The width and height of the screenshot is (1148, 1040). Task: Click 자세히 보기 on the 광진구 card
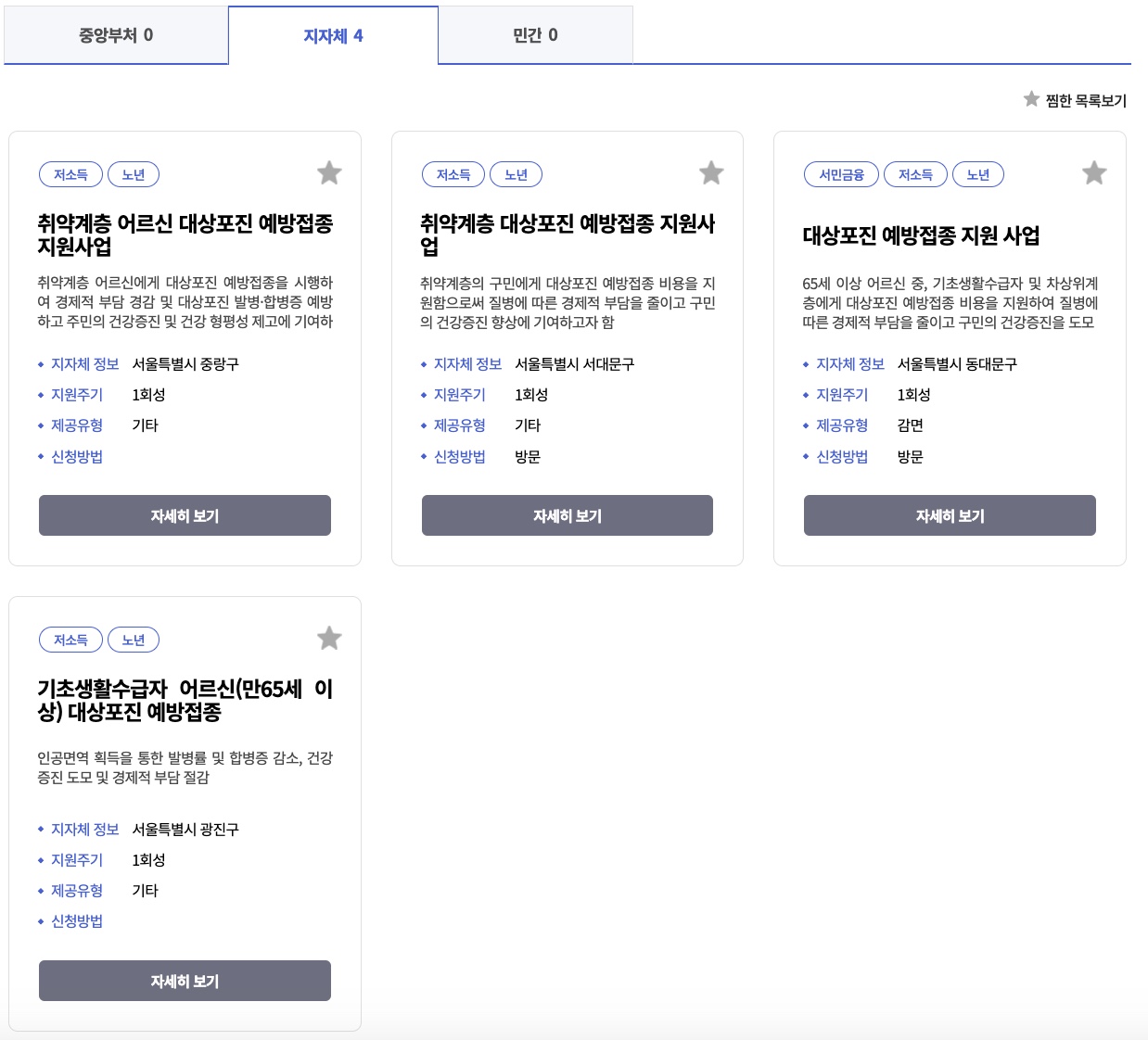(x=185, y=981)
